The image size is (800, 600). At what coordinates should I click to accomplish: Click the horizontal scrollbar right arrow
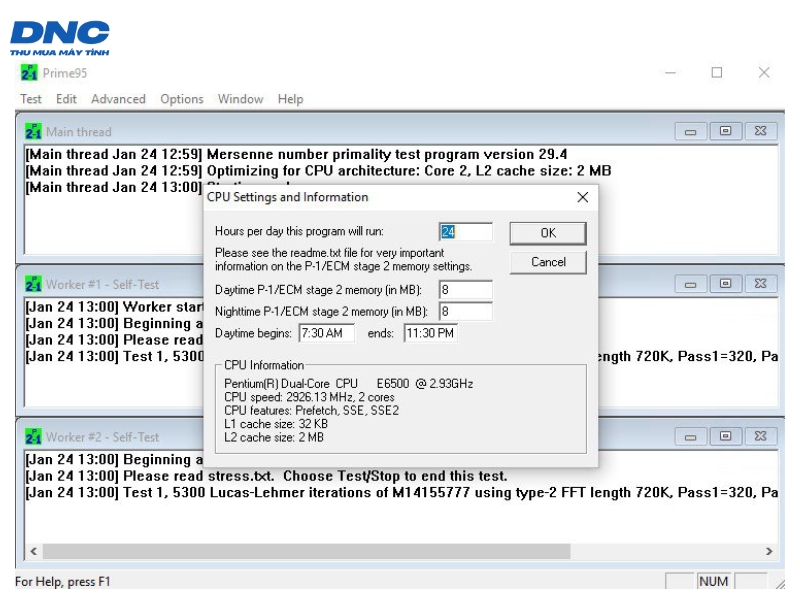pyautogui.click(x=769, y=551)
